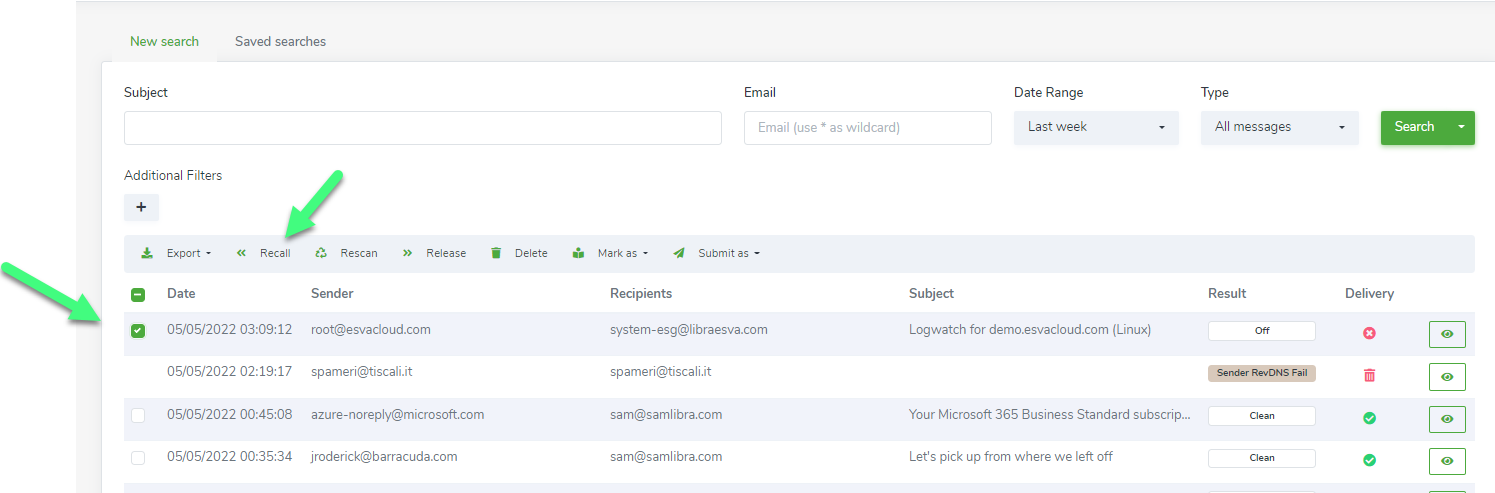Click subject Logwatch for demo.esvacloud.com (Linux)
The height and width of the screenshot is (493, 1495).
click(x=1030, y=329)
